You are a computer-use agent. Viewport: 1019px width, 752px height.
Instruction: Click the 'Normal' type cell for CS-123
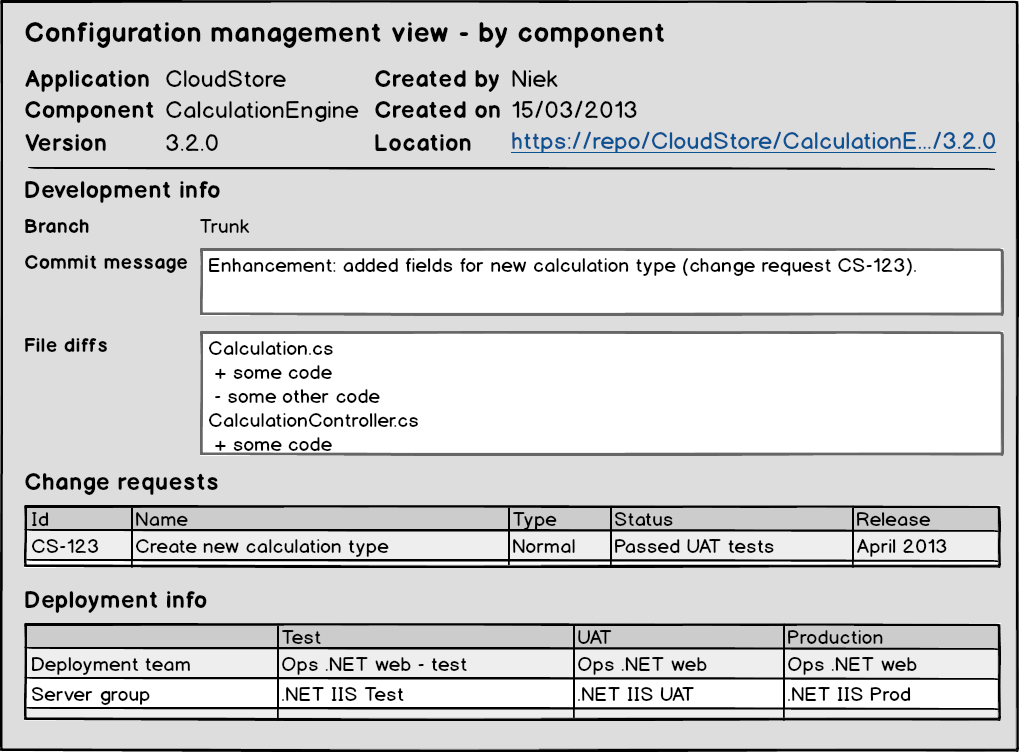[x=559, y=546]
